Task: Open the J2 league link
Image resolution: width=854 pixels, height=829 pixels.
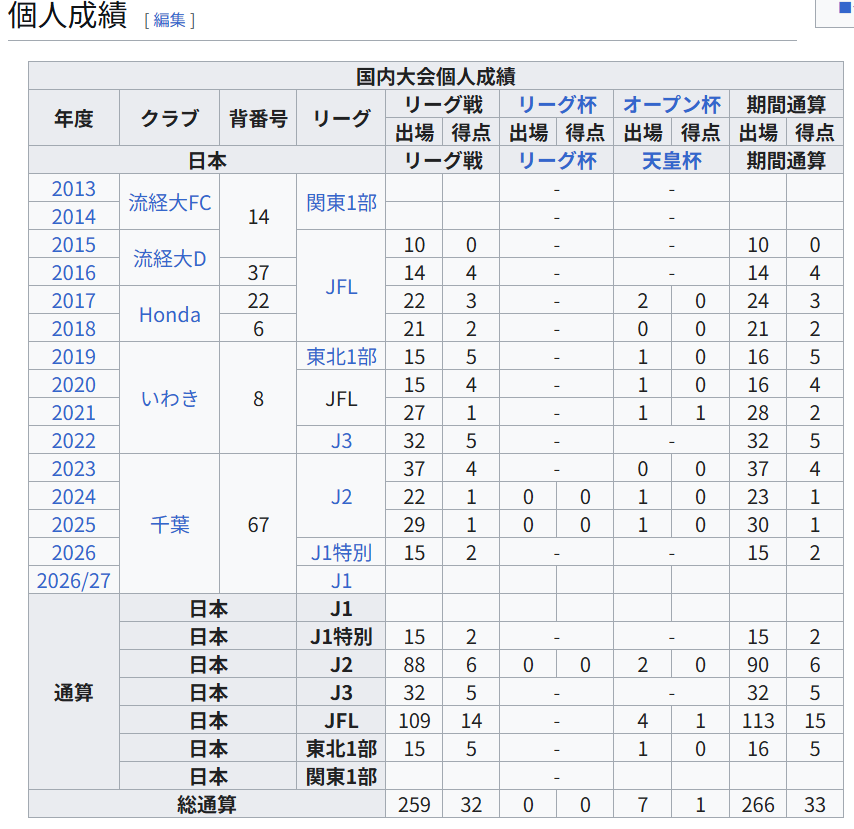Action: tap(341, 497)
